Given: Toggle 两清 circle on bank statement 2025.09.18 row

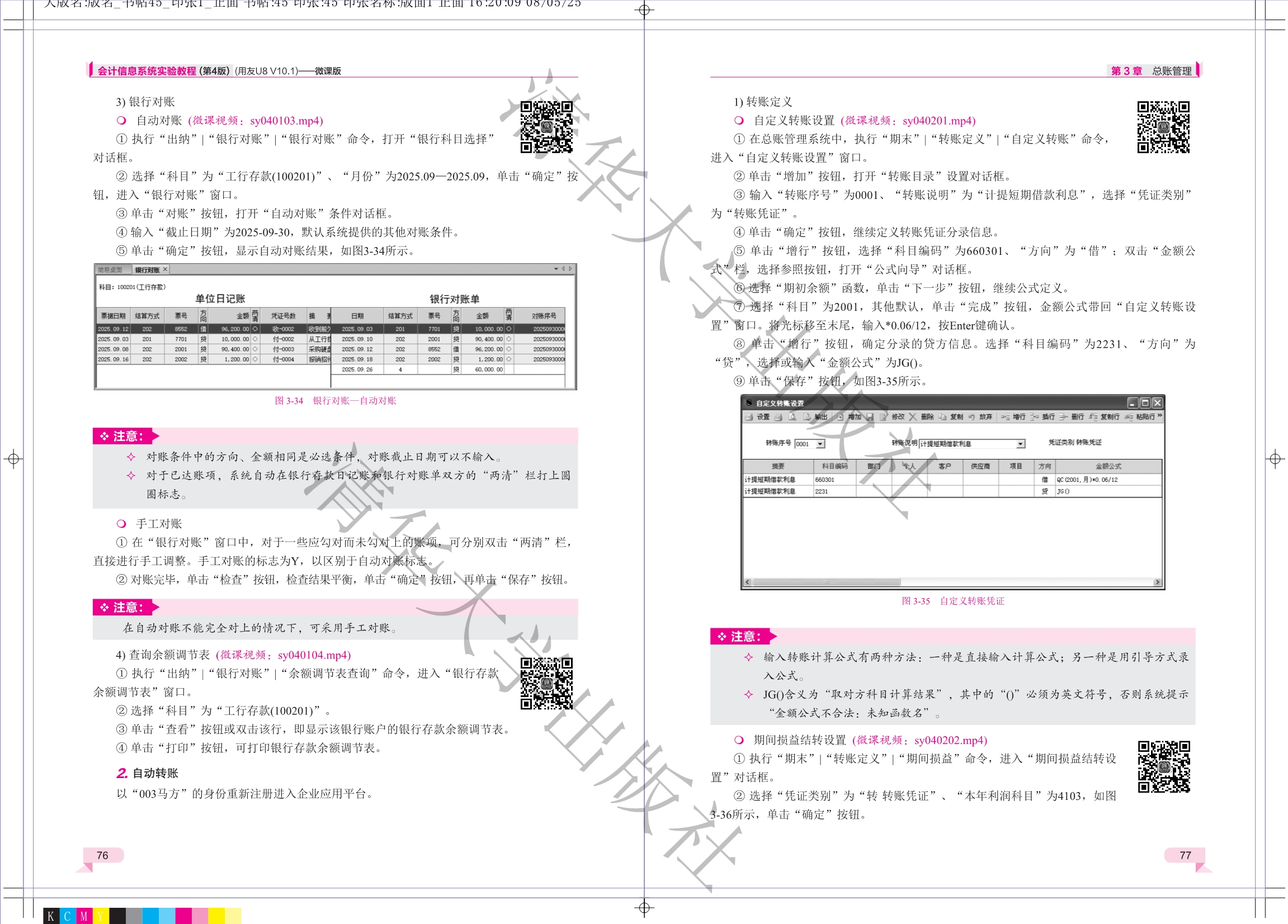Looking at the screenshot, I should point(508,359).
